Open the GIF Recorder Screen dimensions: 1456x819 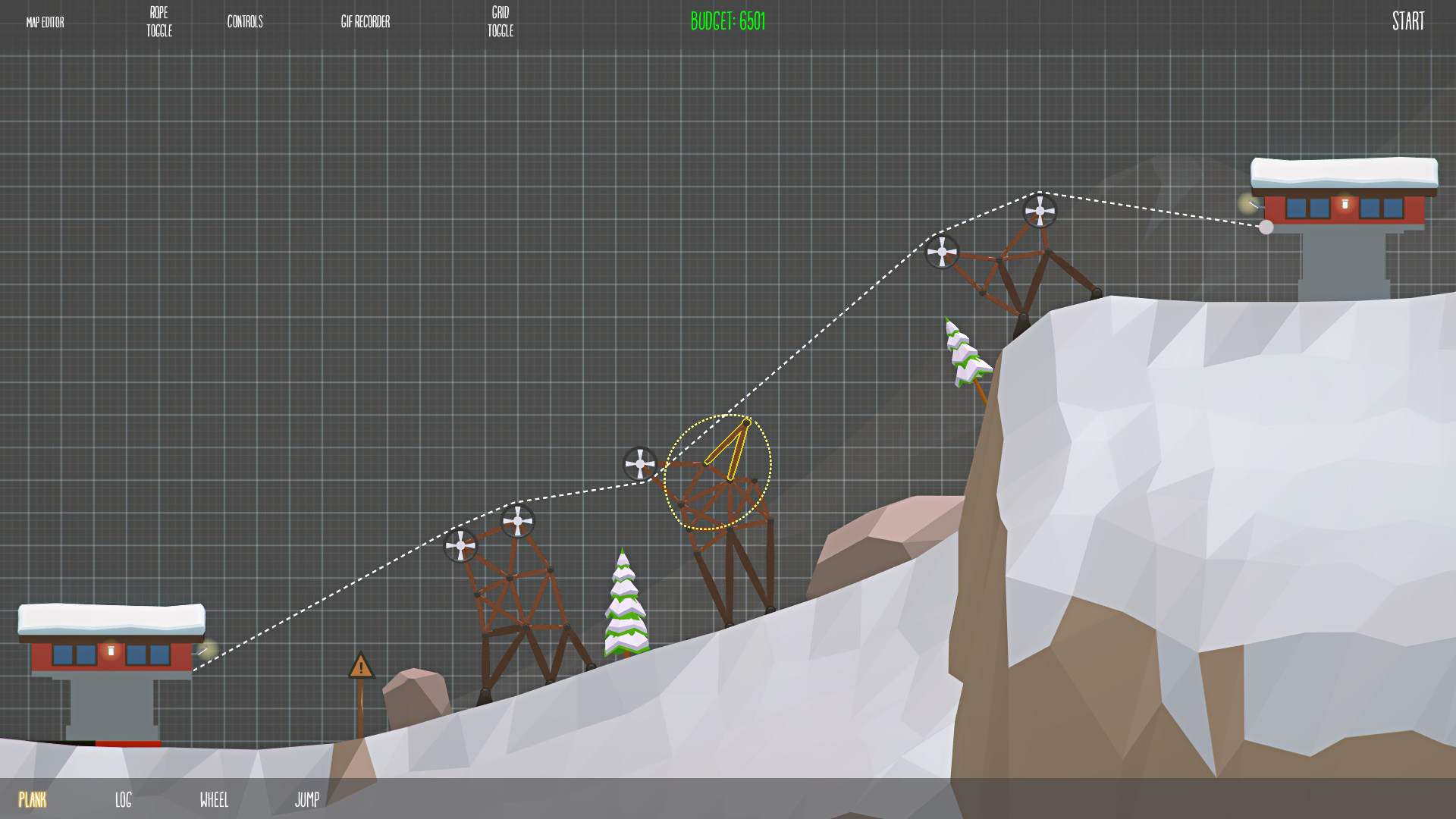(366, 21)
